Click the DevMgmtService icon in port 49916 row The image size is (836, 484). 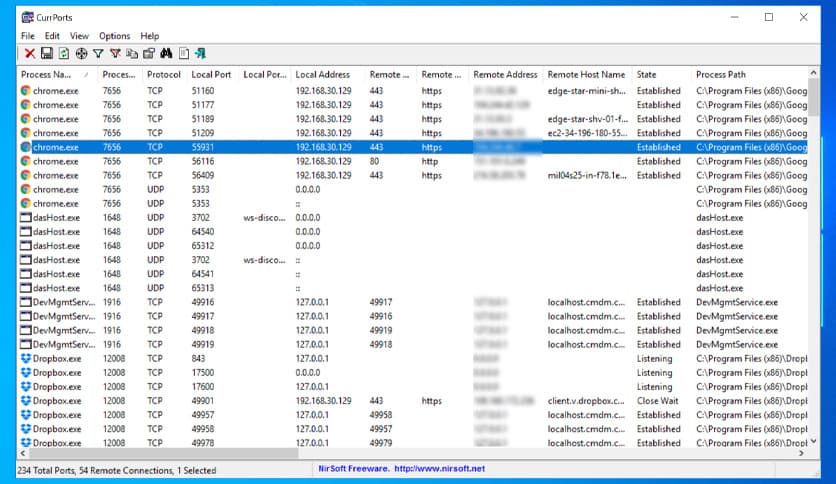coord(26,302)
